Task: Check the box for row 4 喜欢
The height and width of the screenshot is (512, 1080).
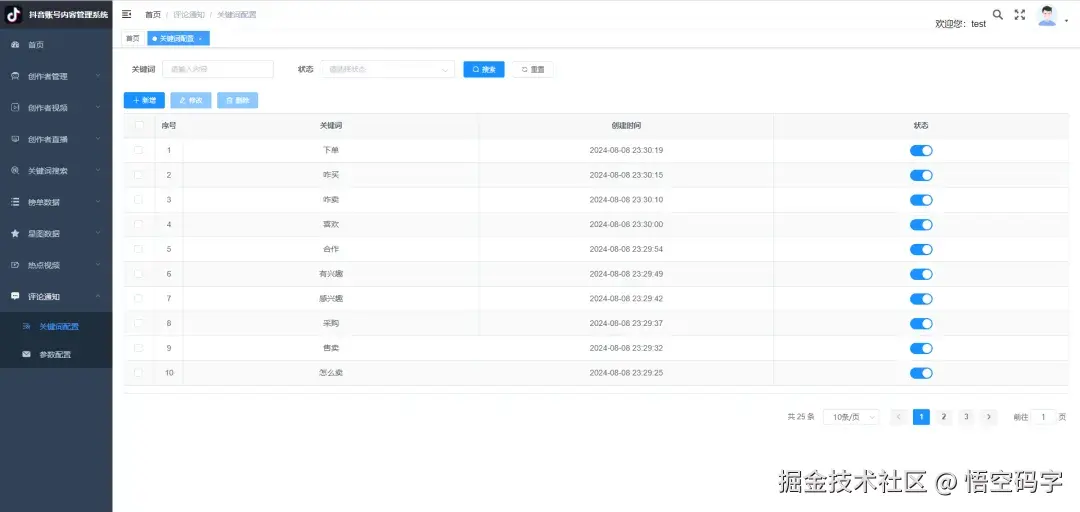Action: tap(138, 225)
